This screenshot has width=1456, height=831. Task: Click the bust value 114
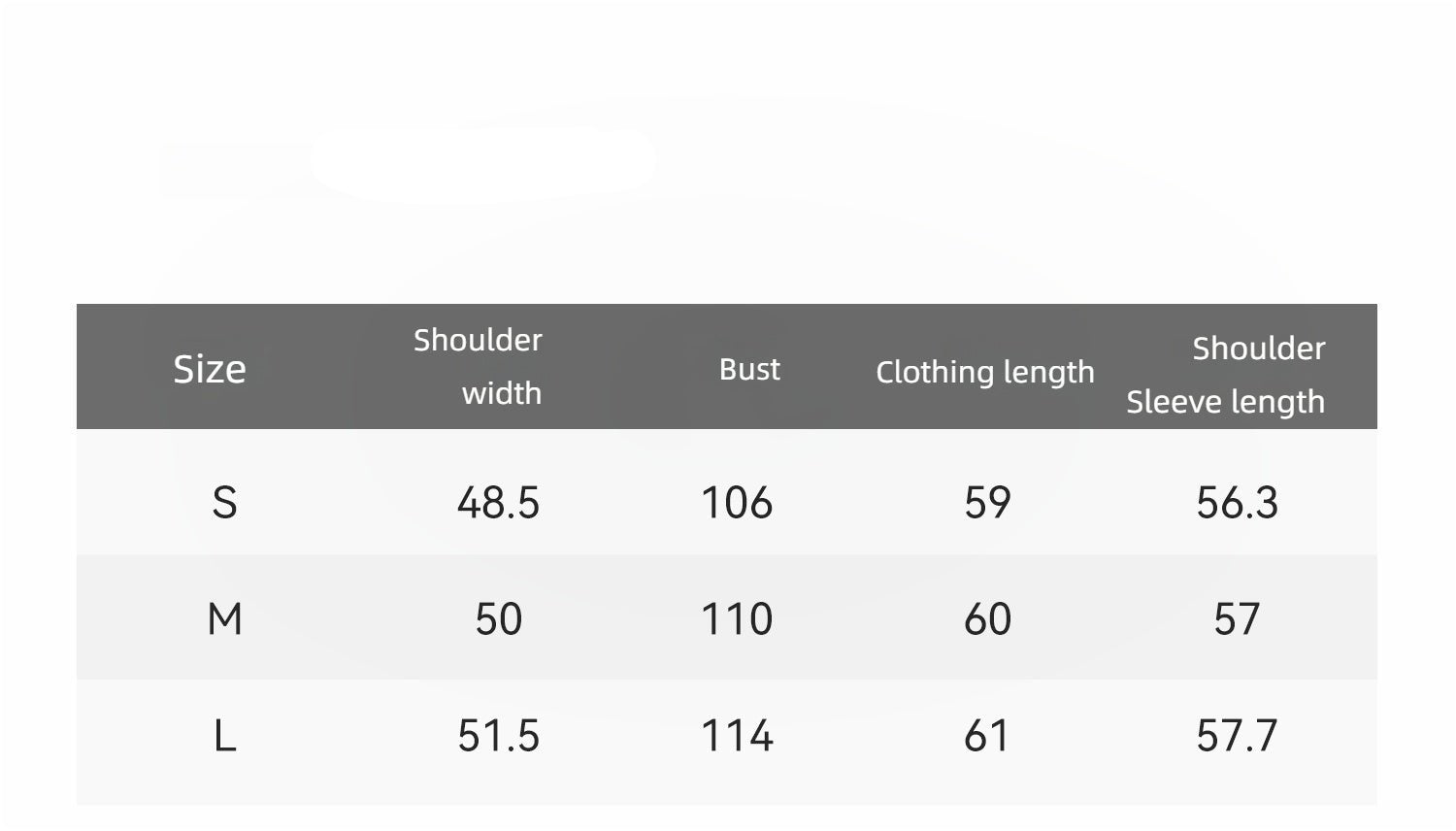pos(737,736)
